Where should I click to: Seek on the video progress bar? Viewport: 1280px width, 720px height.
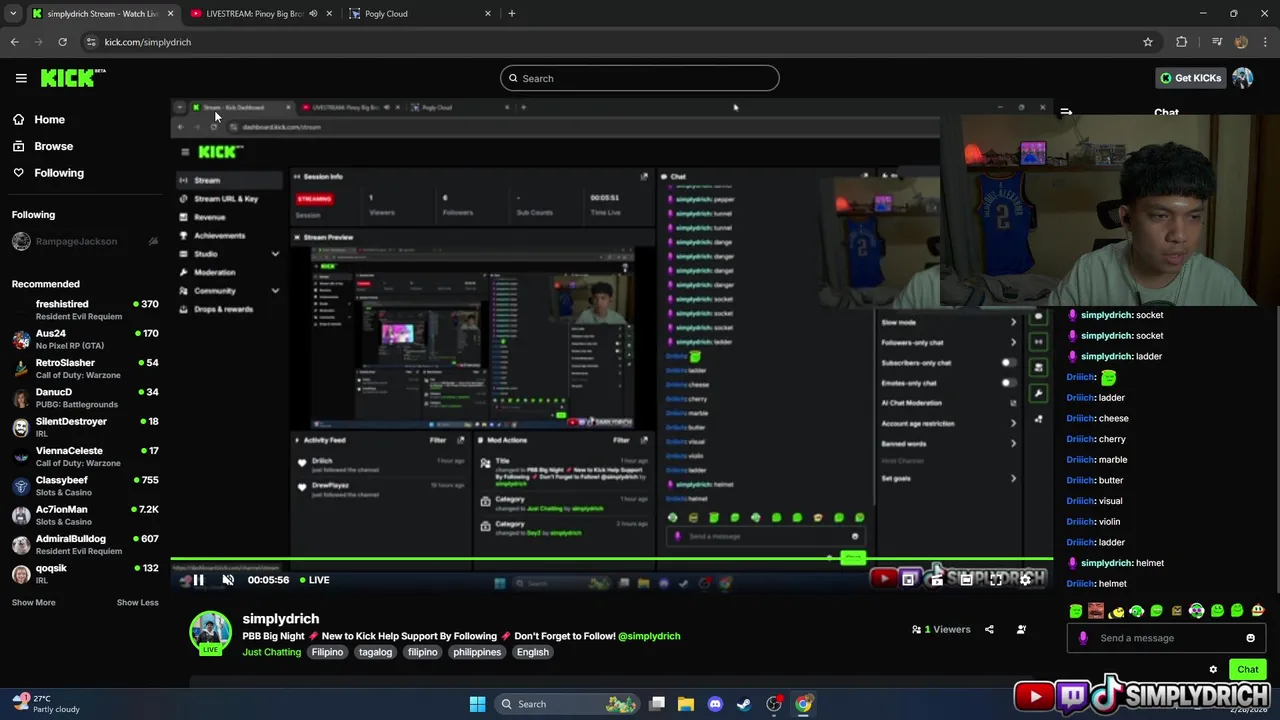tap(611, 559)
